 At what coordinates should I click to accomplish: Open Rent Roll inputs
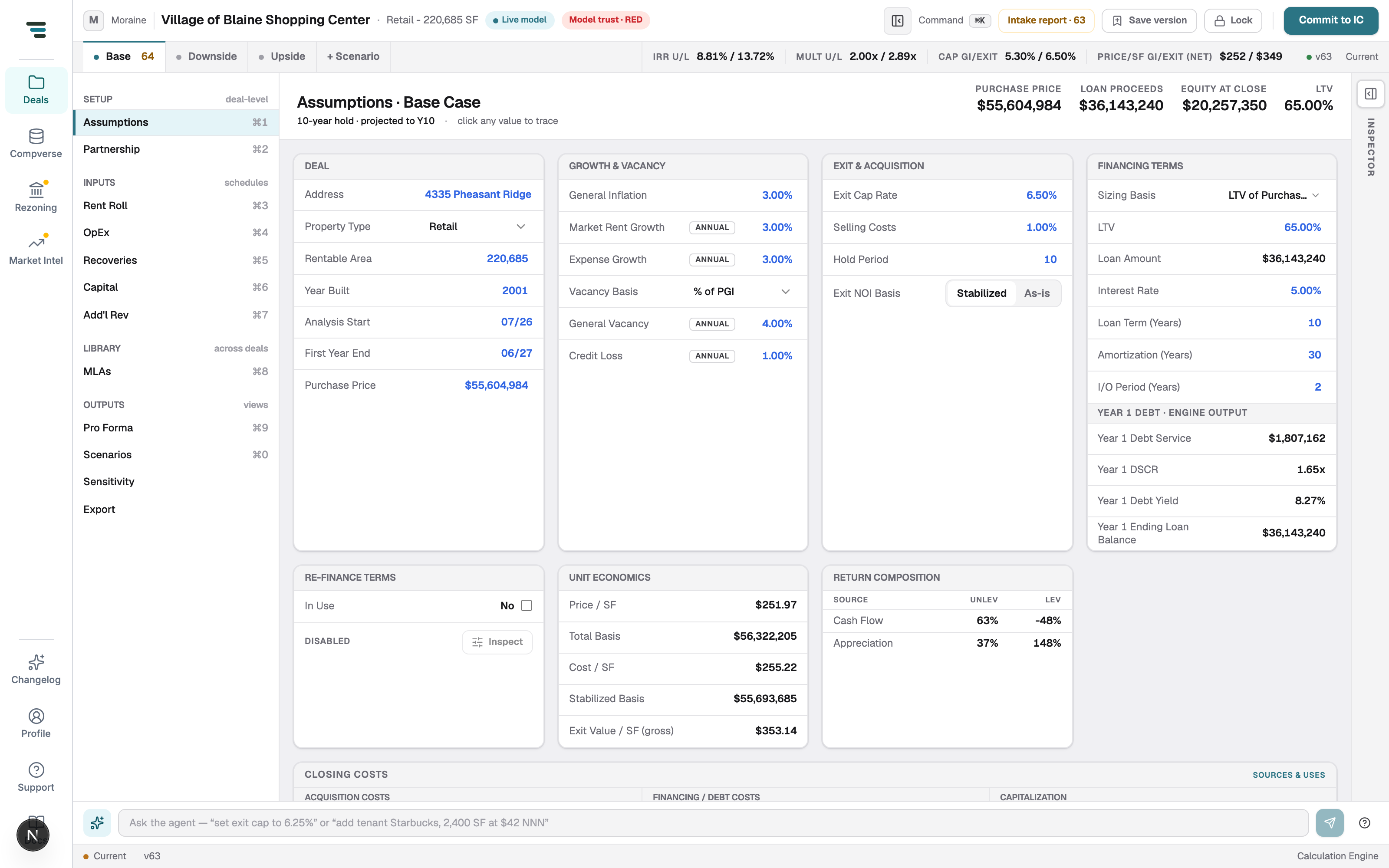[176, 206]
